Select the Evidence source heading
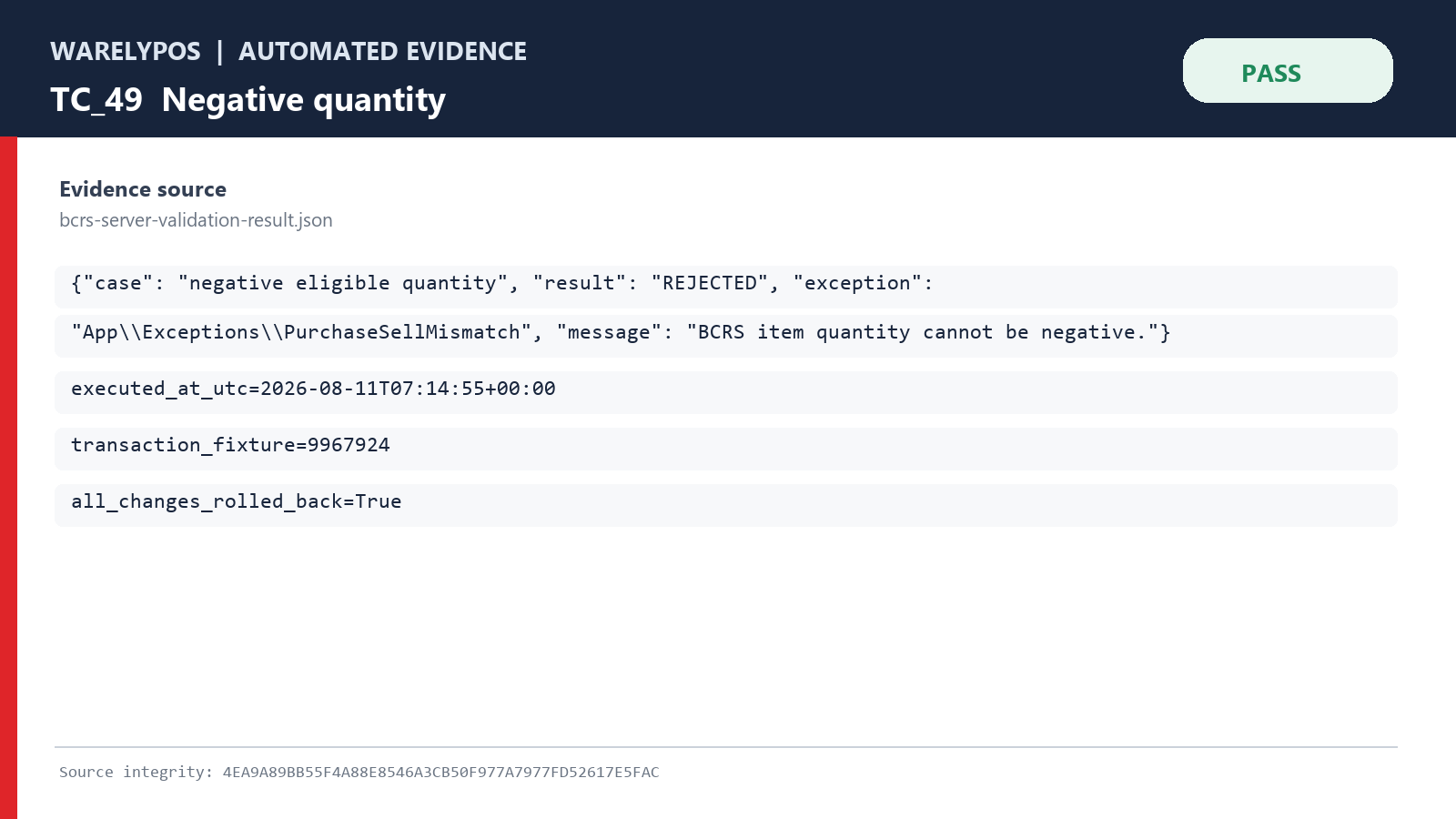Screen dimensions: 1456x819 (143, 189)
